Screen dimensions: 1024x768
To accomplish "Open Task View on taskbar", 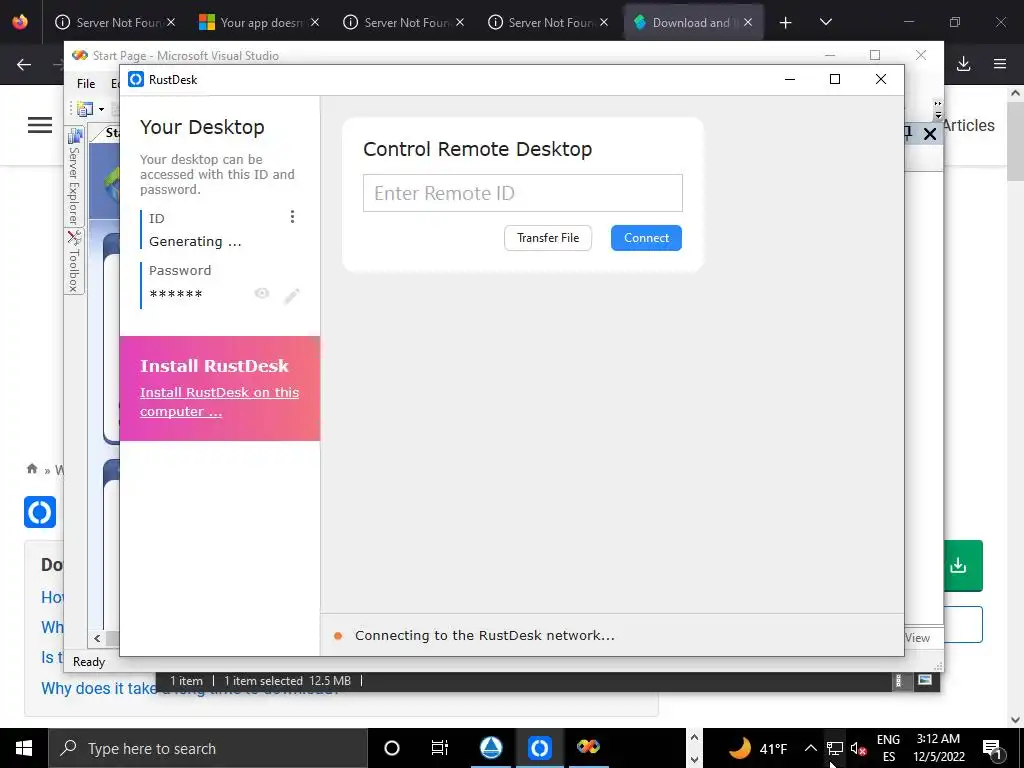I will click(440, 748).
